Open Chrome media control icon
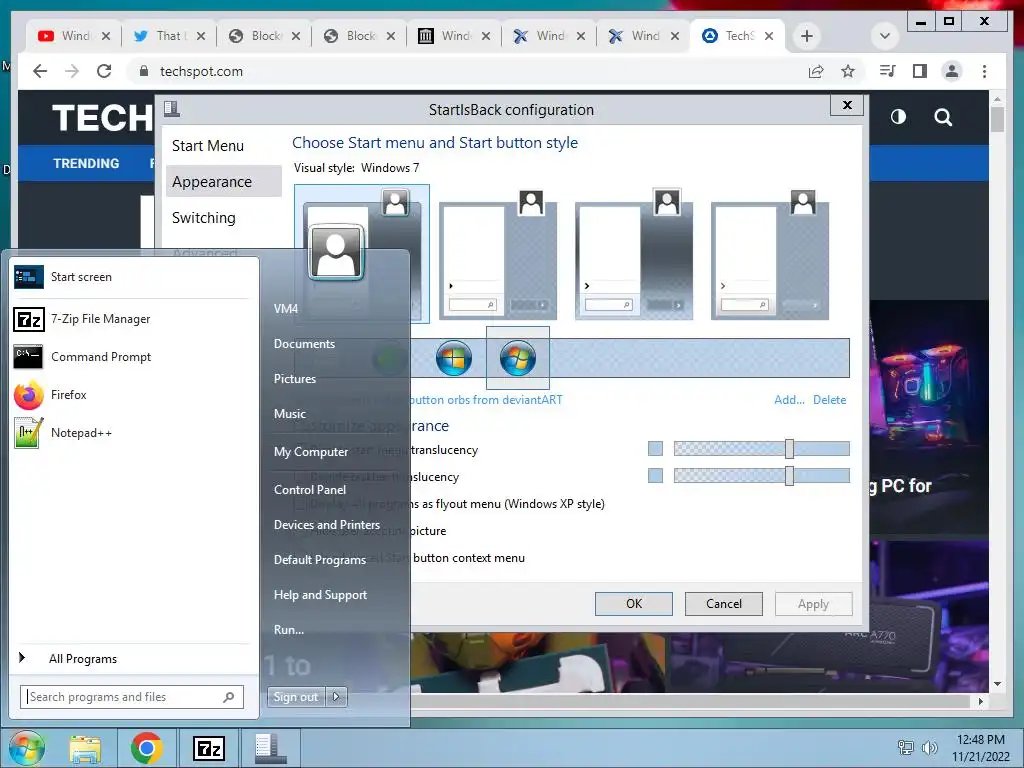The height and width of the screenshot is (768, 1024). [x=888, y=71]
